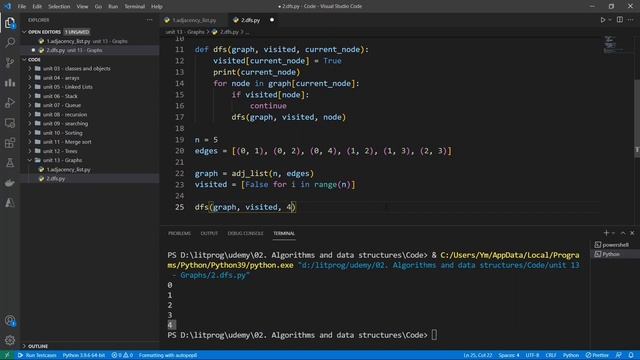This screenshot has width=640, height=360.
Task: Switch to the DEBUG CONSOLE tab
Action: point(245,233)
